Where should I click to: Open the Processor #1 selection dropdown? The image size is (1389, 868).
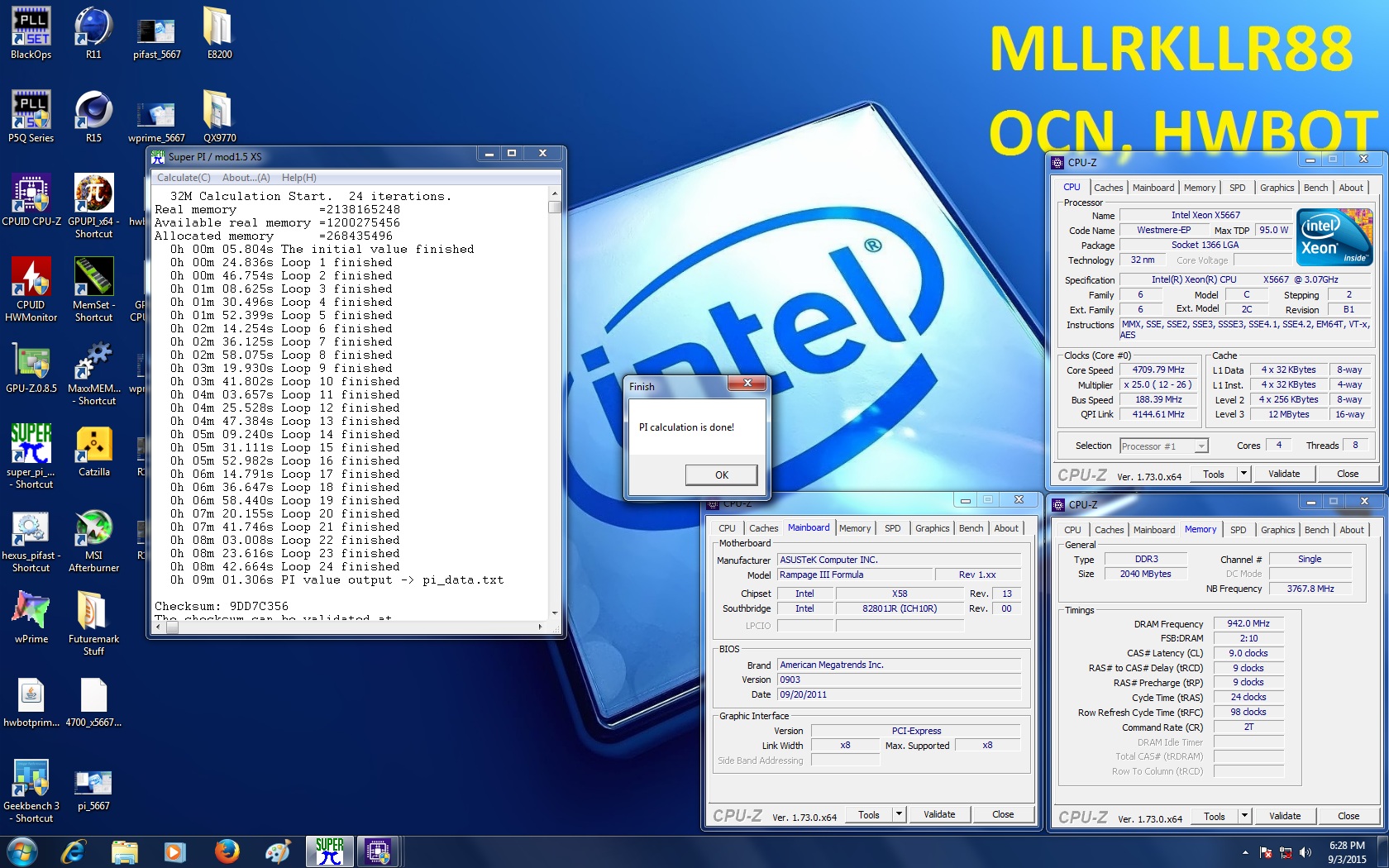1164,446
